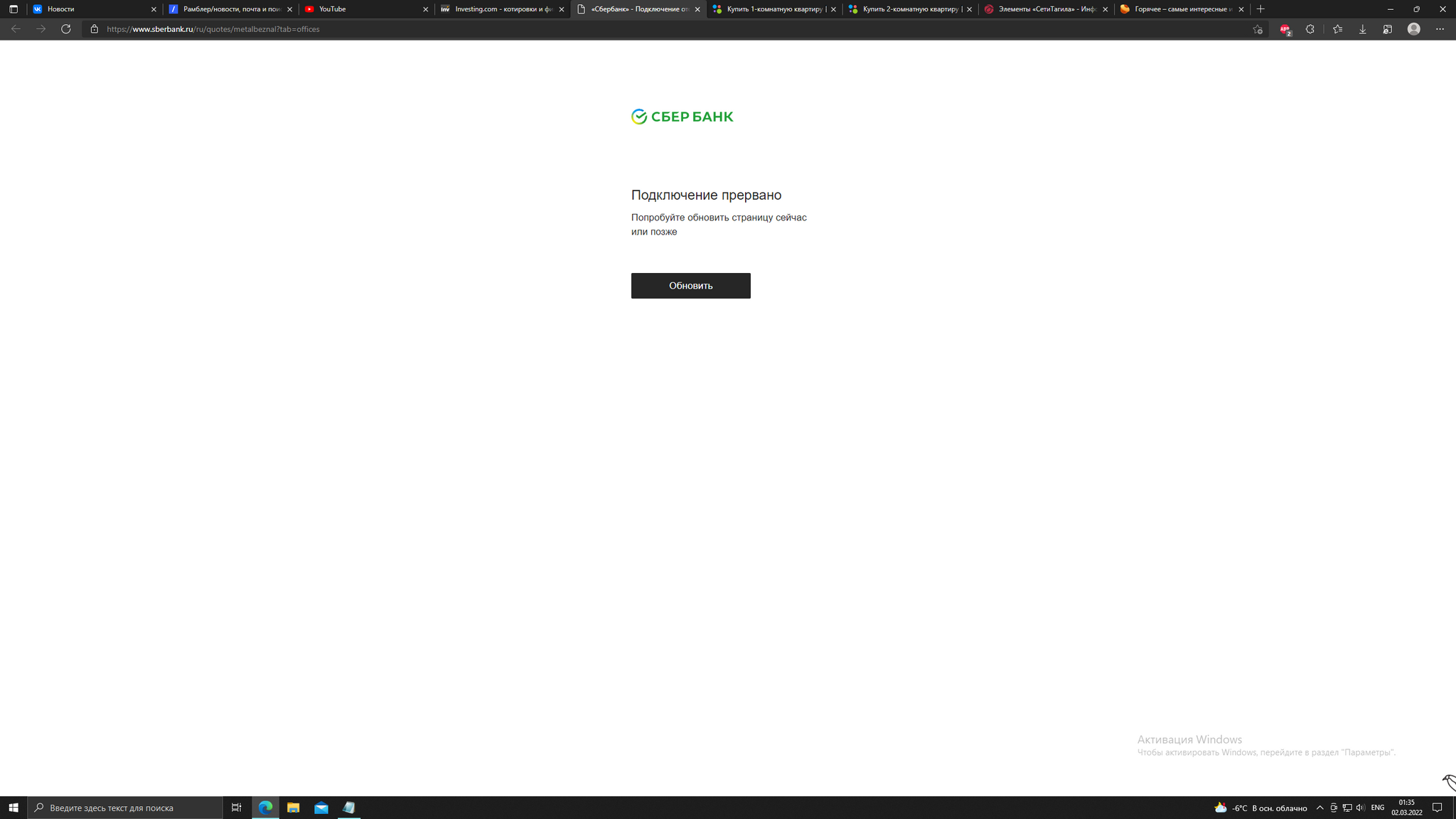Reload the page with the refresh icon
This screenshot has width=1456, height=819.
click(65, 29)
